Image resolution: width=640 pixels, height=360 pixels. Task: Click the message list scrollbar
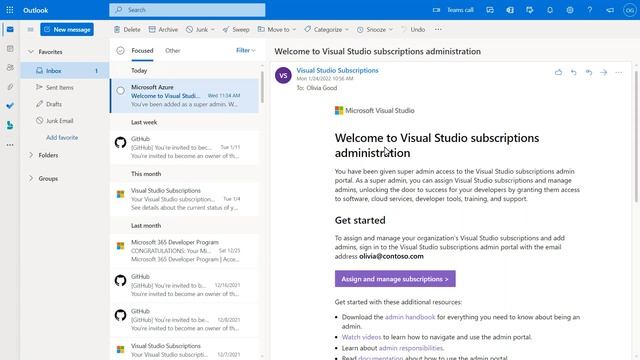coord(262,87)
